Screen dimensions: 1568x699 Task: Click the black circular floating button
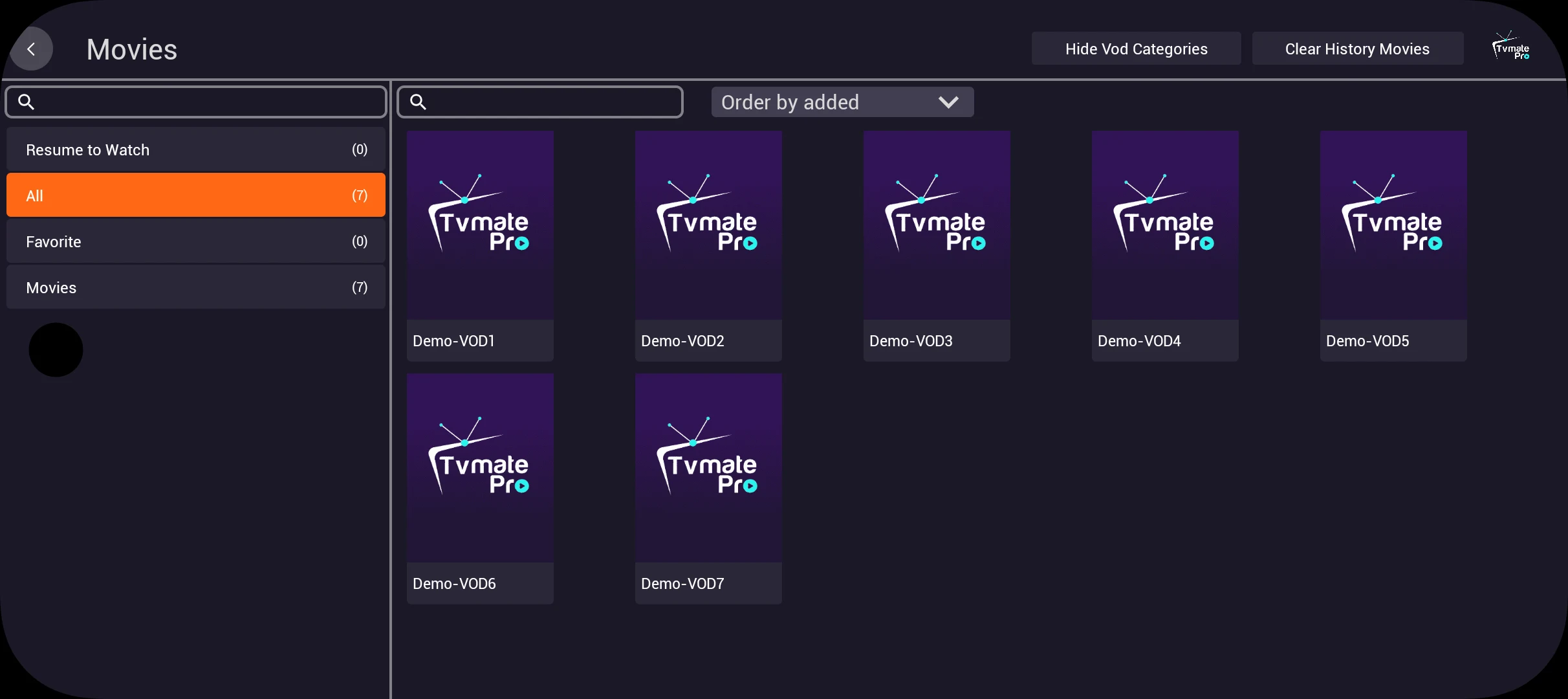[56, 349]
